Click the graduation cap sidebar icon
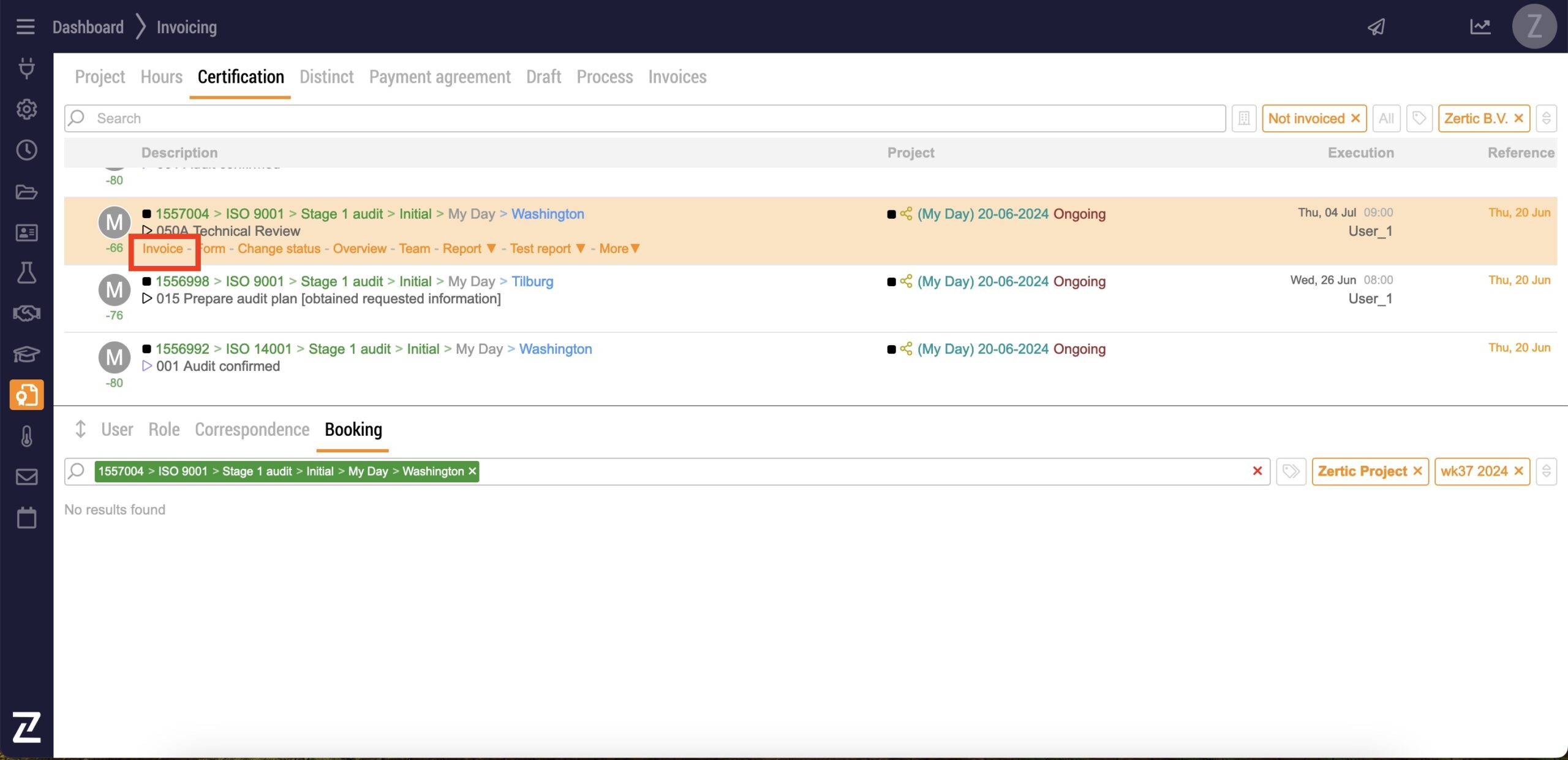The height and width of the screenshot is (760, 1568). click(26, 354)
